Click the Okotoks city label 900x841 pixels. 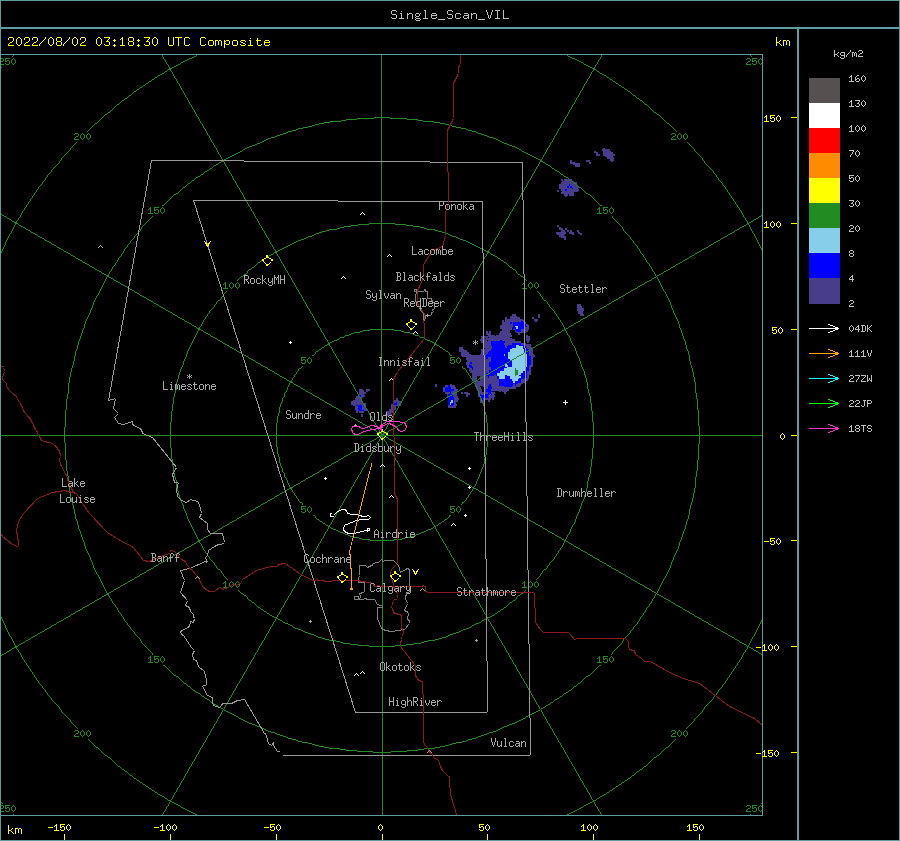click(400, 667)
